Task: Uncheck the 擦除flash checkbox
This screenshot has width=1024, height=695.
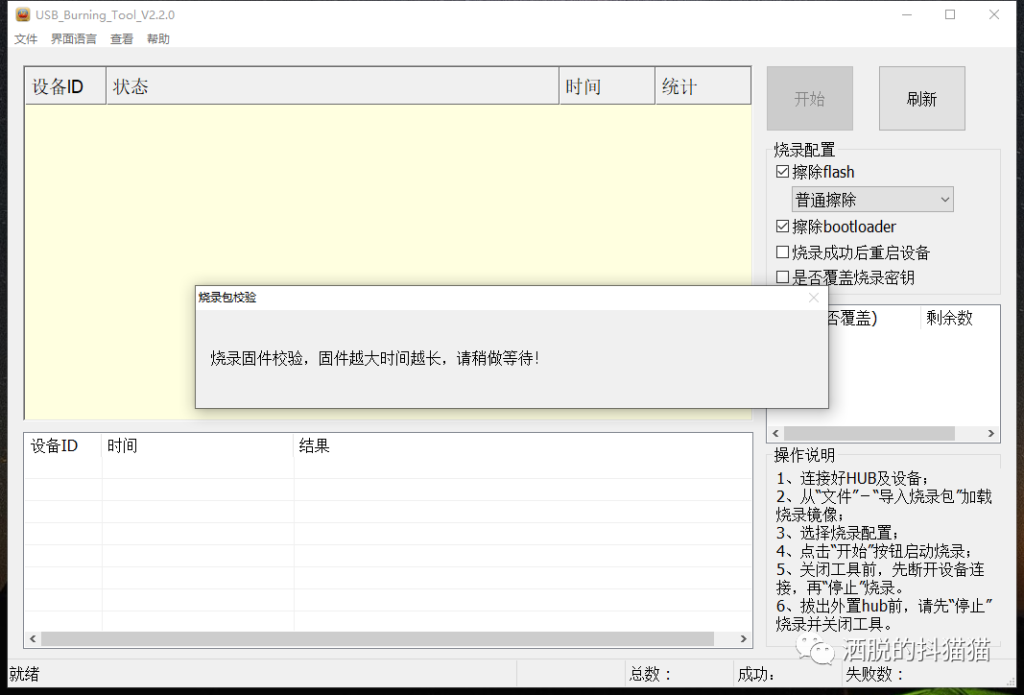Action: (783, 172)
